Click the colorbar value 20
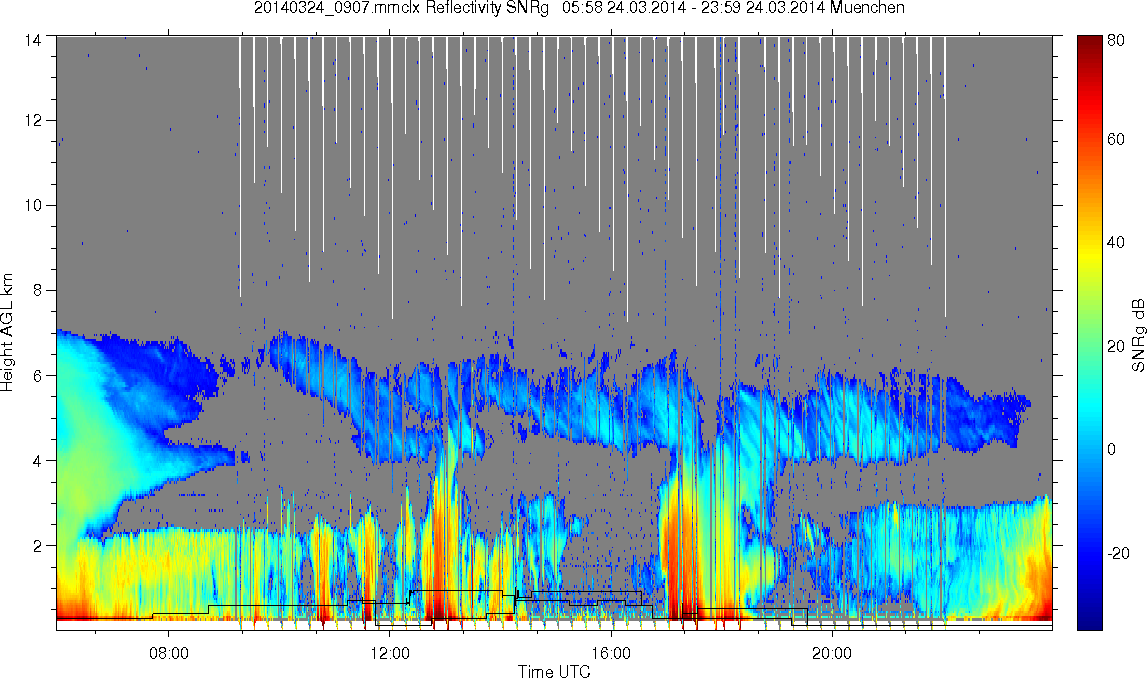The width and height of the screenshot is (1147, 678). coord(1116,346)
